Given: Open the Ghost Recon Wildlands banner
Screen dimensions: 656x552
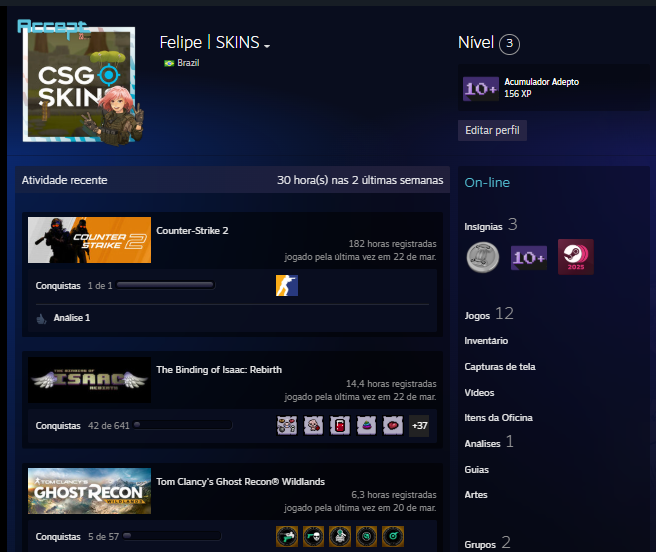Looking at the screenshot, I should (90, 491).
